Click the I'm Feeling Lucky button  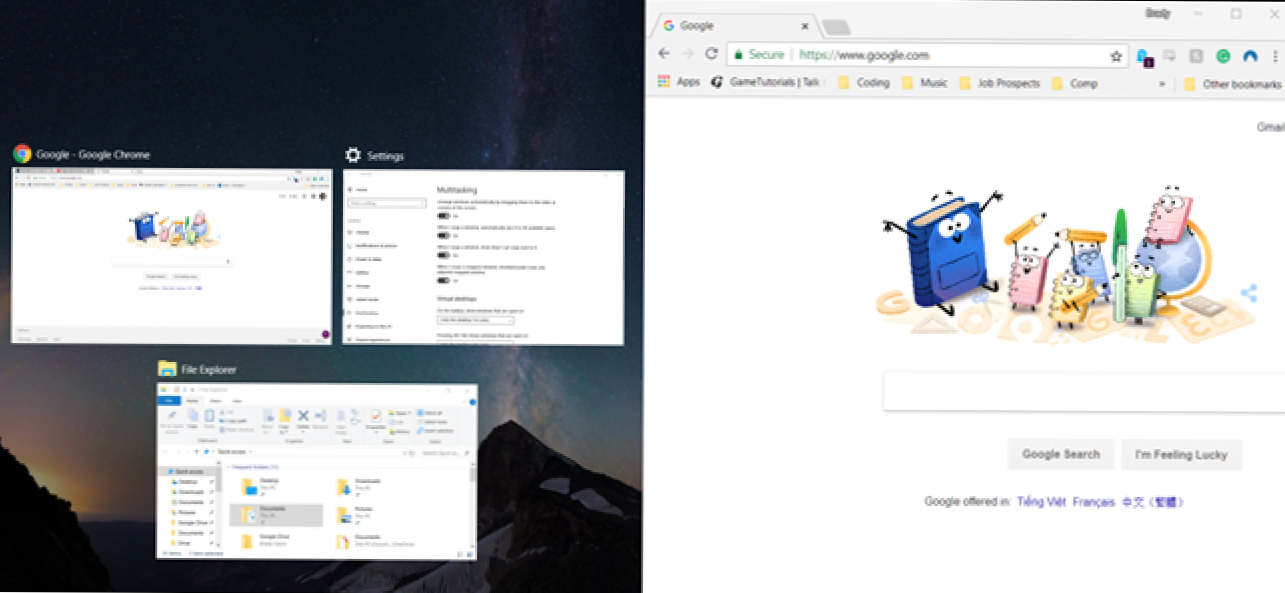click(1180, 454)
